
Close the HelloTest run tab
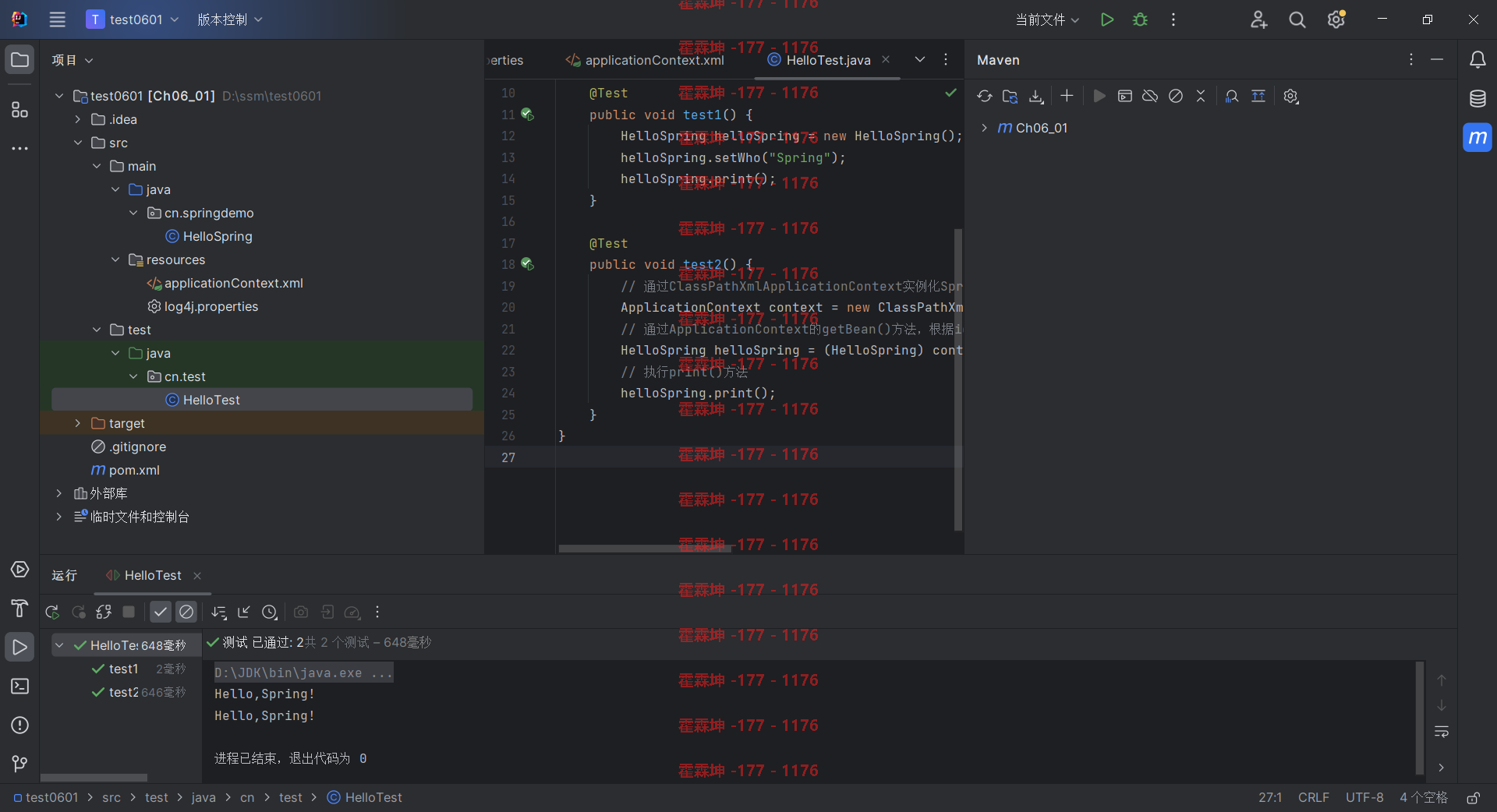[197, 576]
